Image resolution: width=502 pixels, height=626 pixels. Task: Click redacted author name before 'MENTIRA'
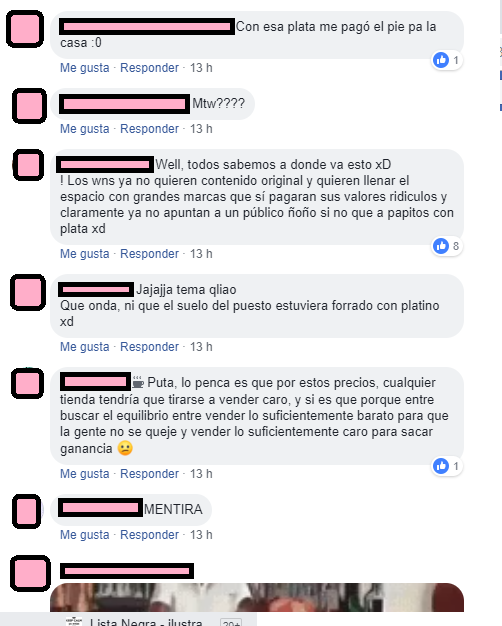click(100, 508)
